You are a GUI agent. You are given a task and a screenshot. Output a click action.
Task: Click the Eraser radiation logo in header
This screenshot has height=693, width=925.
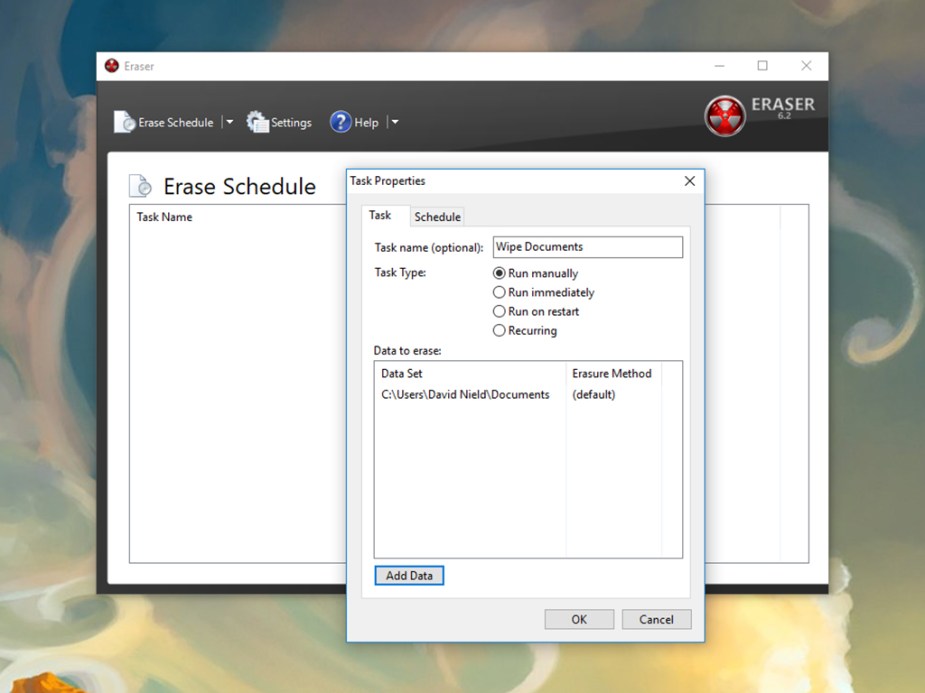[725, 115]
